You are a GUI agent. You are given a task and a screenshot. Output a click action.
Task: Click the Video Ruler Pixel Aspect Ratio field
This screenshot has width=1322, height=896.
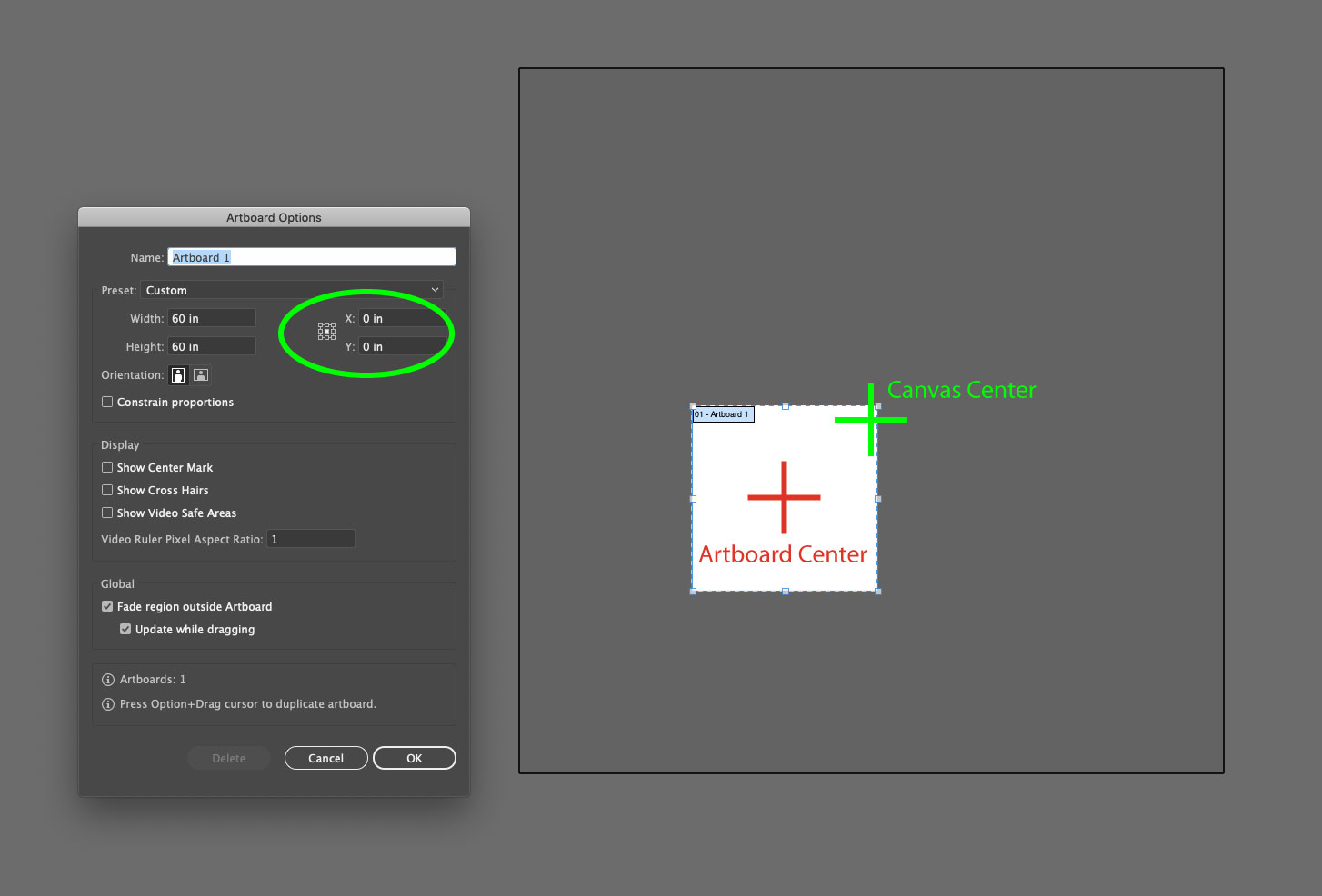click(x=310, y=538)
